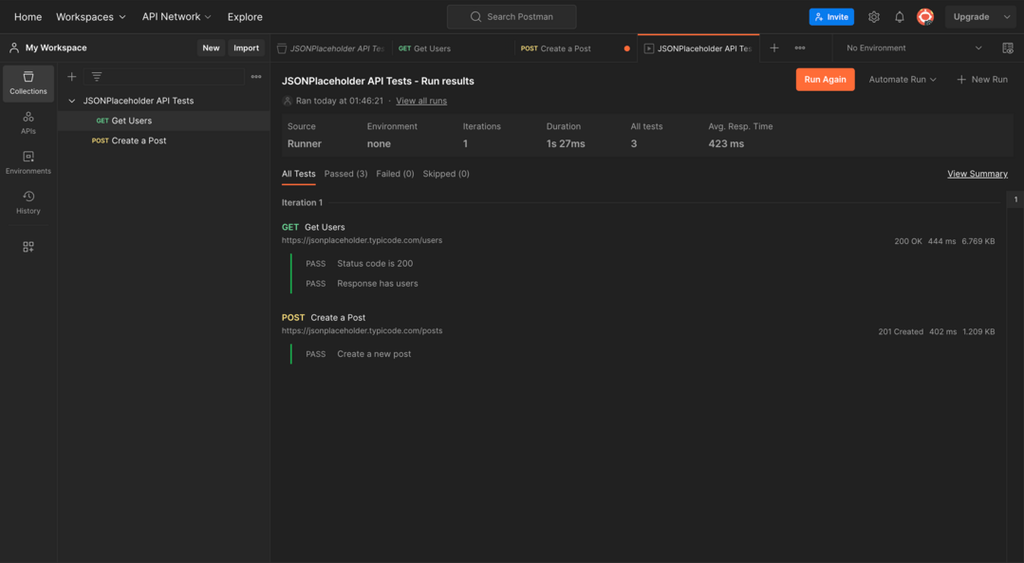Open the APIs sidebar panel
Viewport: 1024px width, 563px height.
[28, 123]
